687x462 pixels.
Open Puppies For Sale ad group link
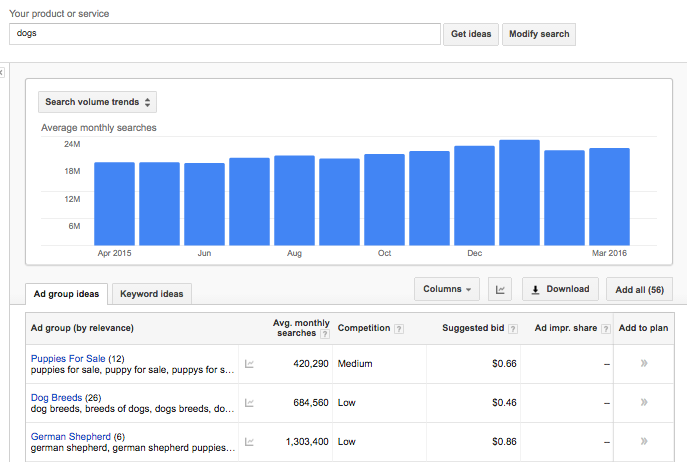click(68, 359)
